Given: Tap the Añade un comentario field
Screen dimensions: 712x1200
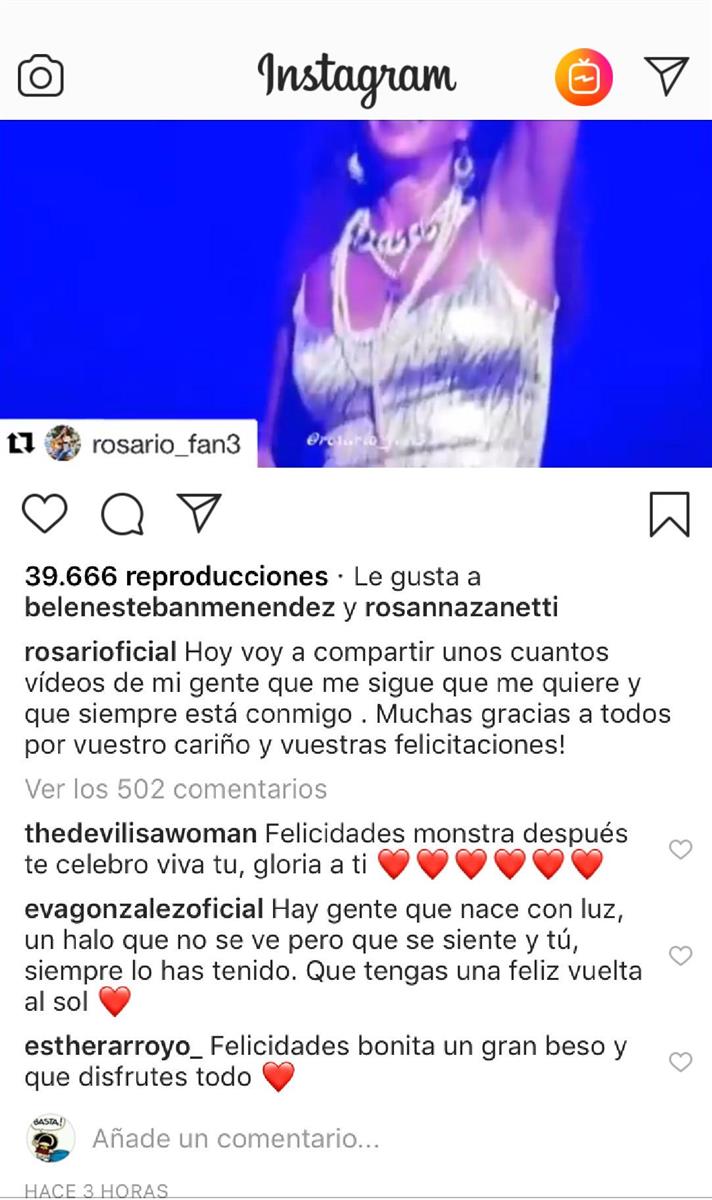Looking at the screenshot, I should pyautogui.click(x=236, y=1138).
